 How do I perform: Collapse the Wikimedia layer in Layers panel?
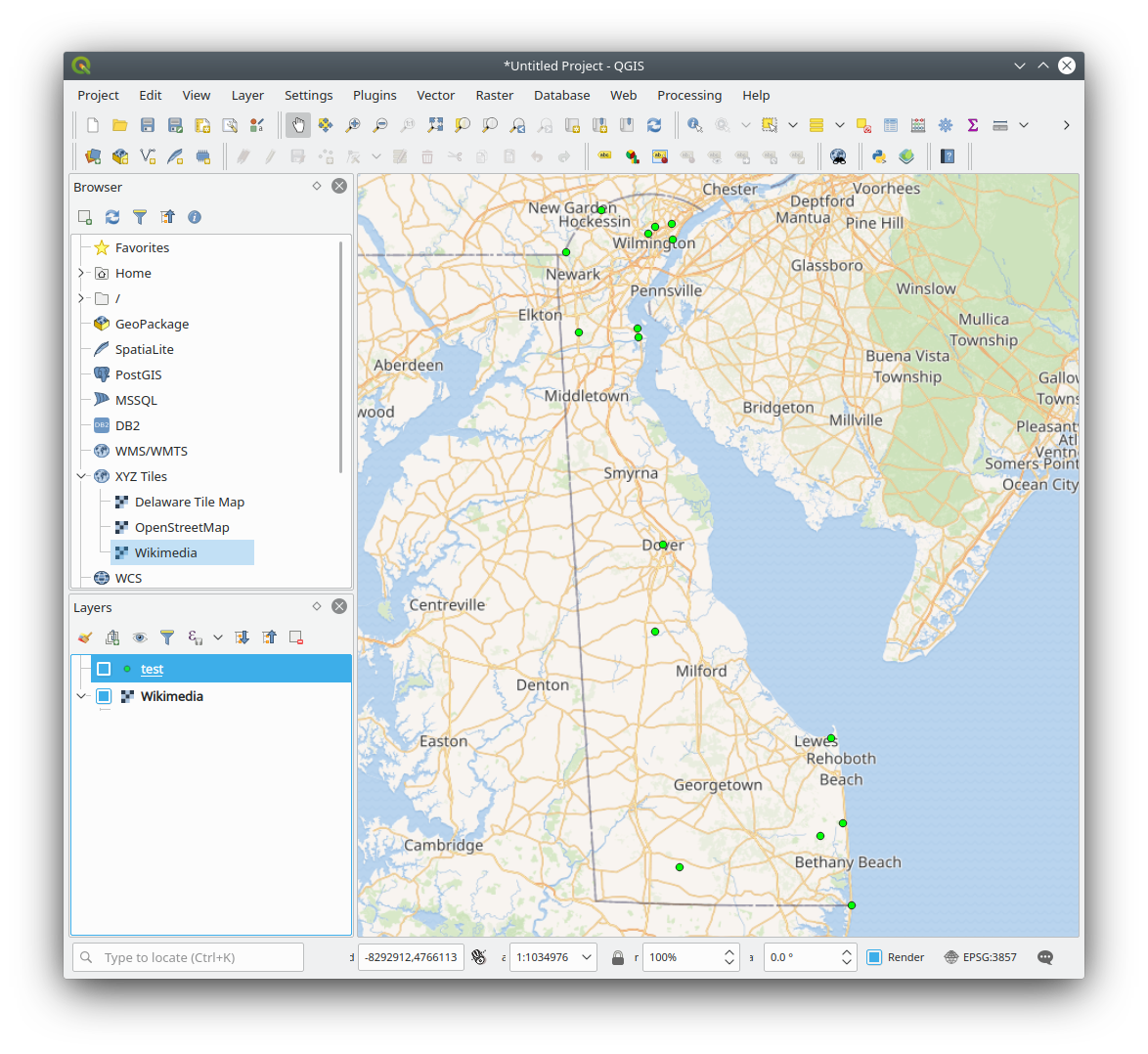coord(81,696)
